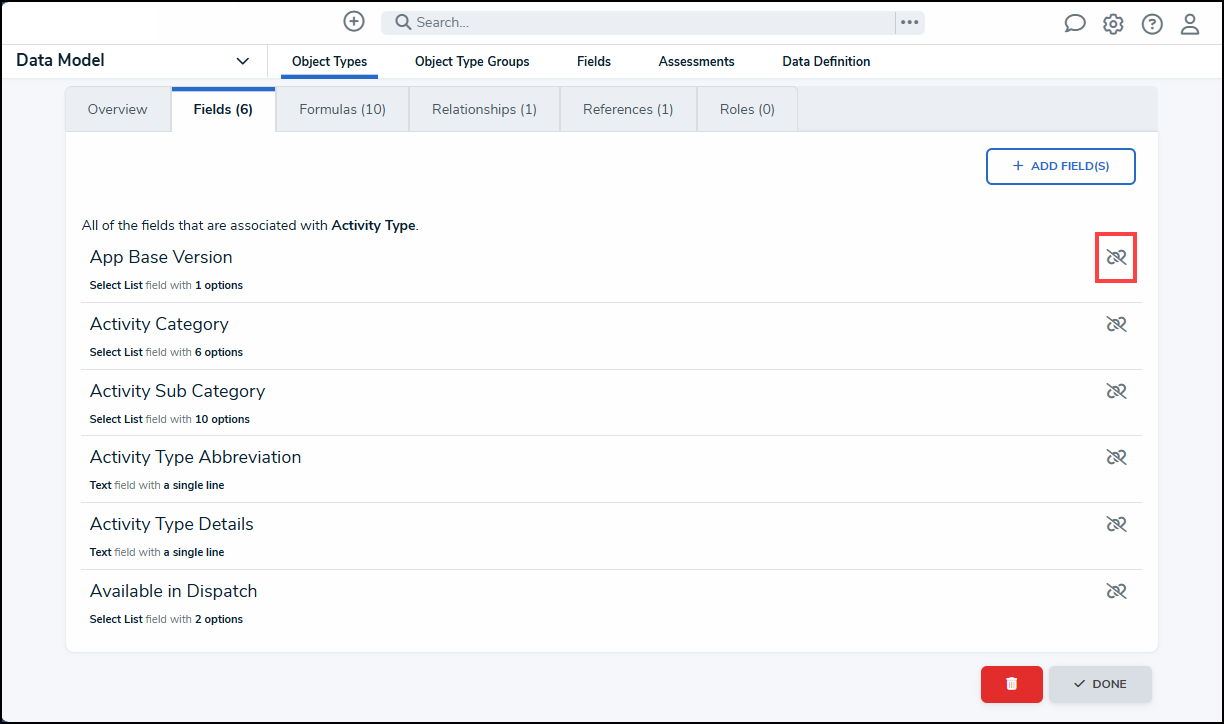Open the user profile icon
Image resolution: width=1224 pixels, height=724 pixels.
pyautogui.click(x=1190, y=24)
